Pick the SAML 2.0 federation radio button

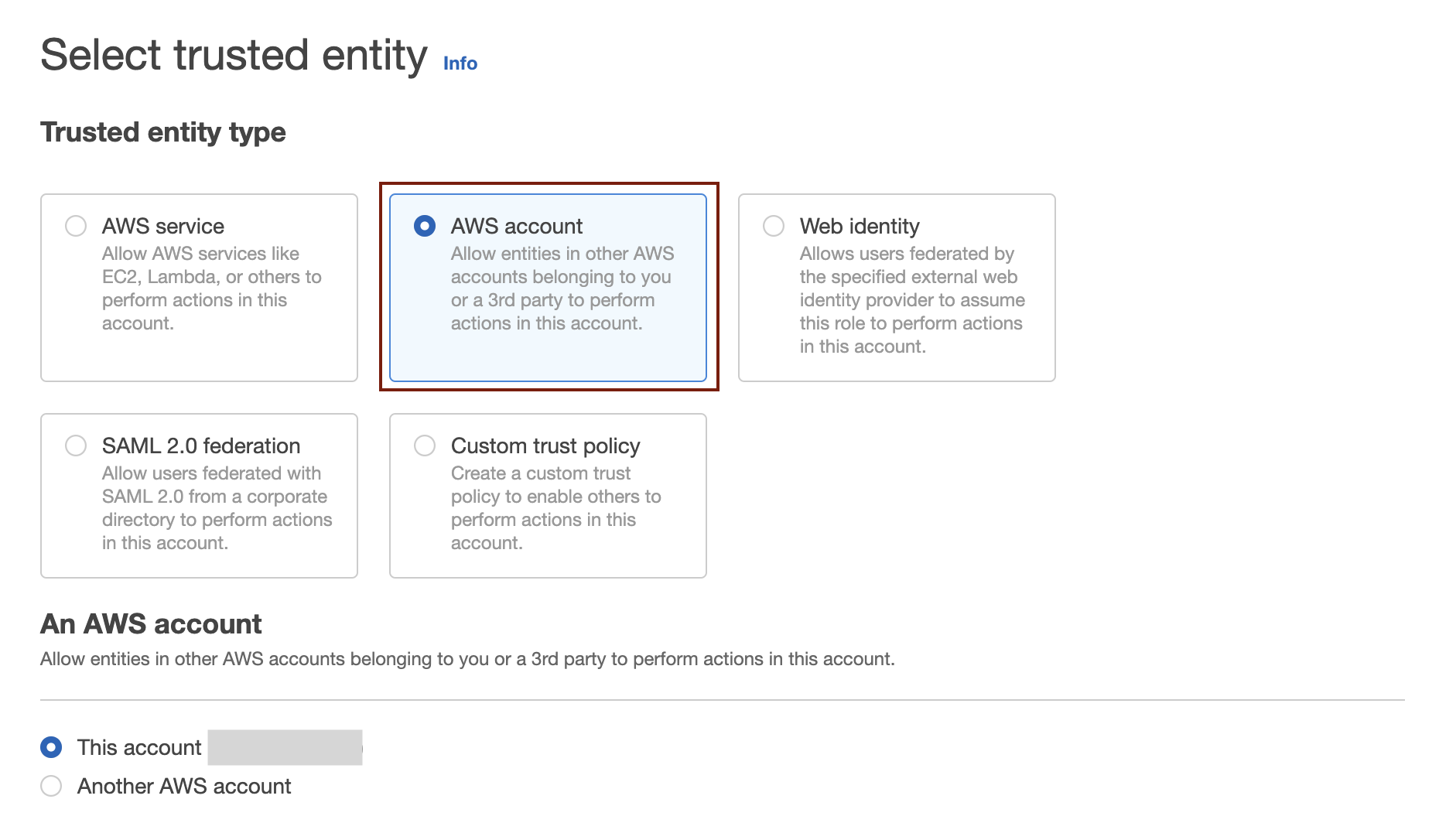coord(76,446)
